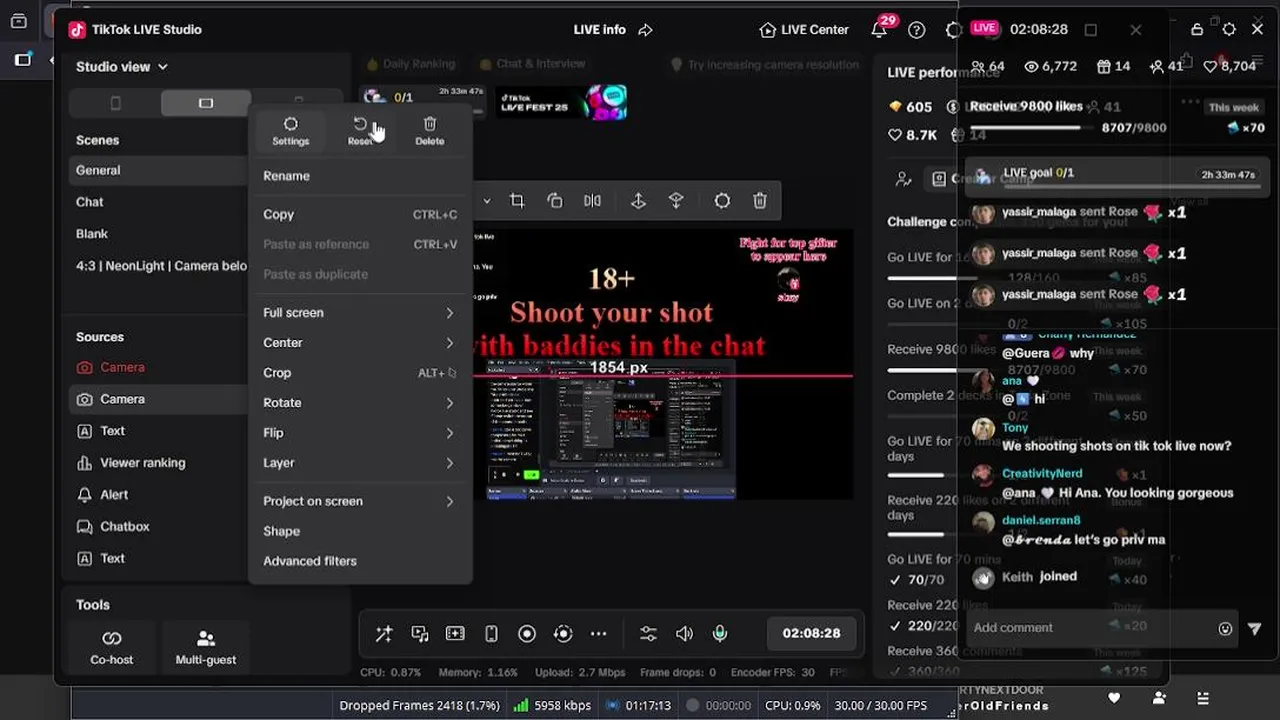
Task: Select the Alert source
Action: 160,495
